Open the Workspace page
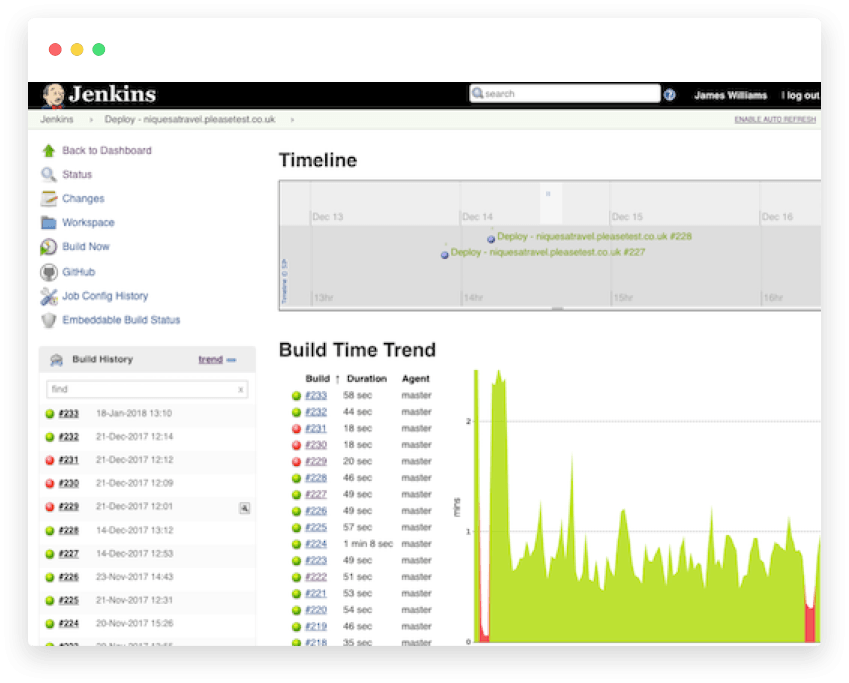The height and width of the screenshot is (683, 849). pyautogui.click(x=88, y=223)
